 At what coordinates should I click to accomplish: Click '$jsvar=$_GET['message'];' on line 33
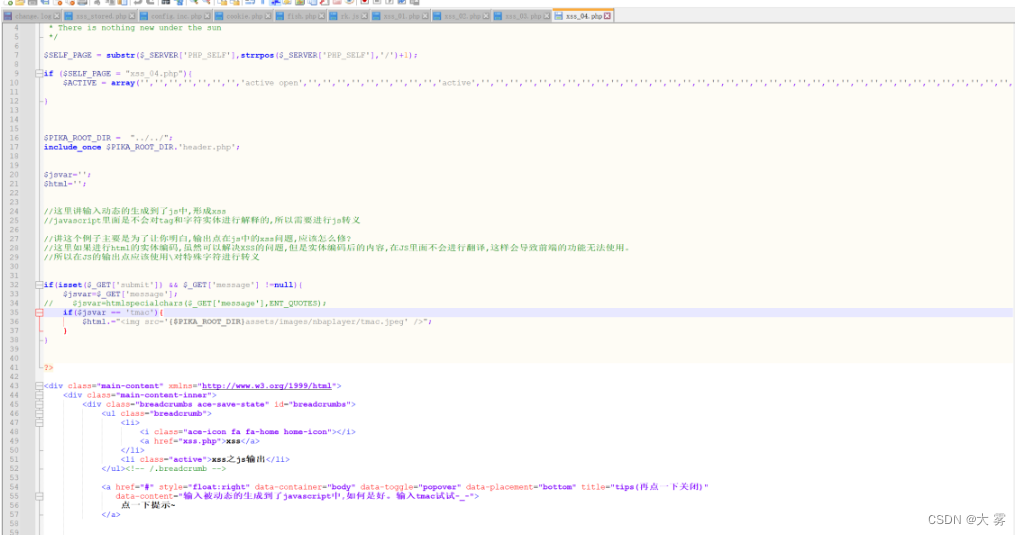tap(120, 294)
